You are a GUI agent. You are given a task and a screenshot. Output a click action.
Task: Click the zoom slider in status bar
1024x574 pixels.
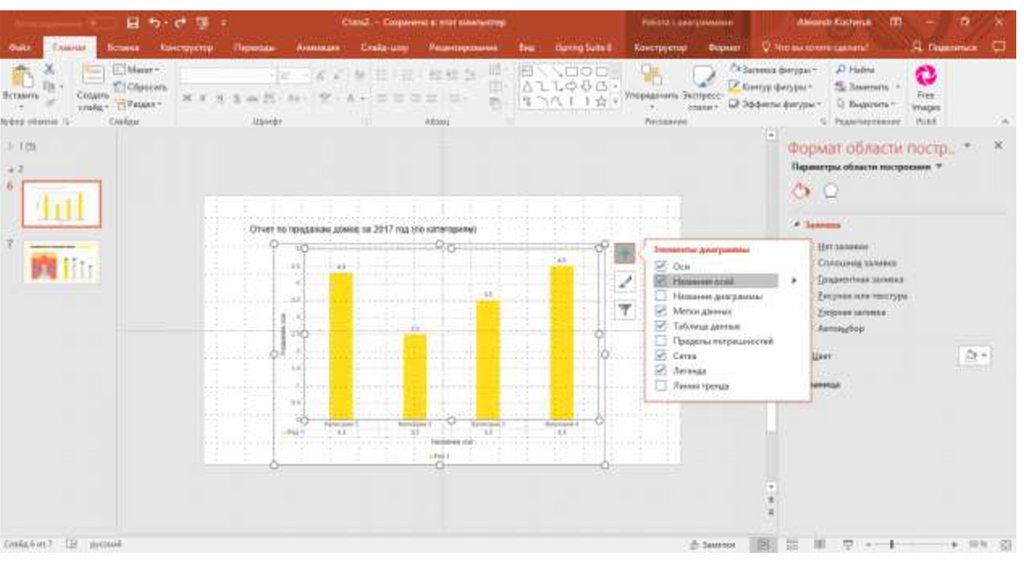coord(890,544)
